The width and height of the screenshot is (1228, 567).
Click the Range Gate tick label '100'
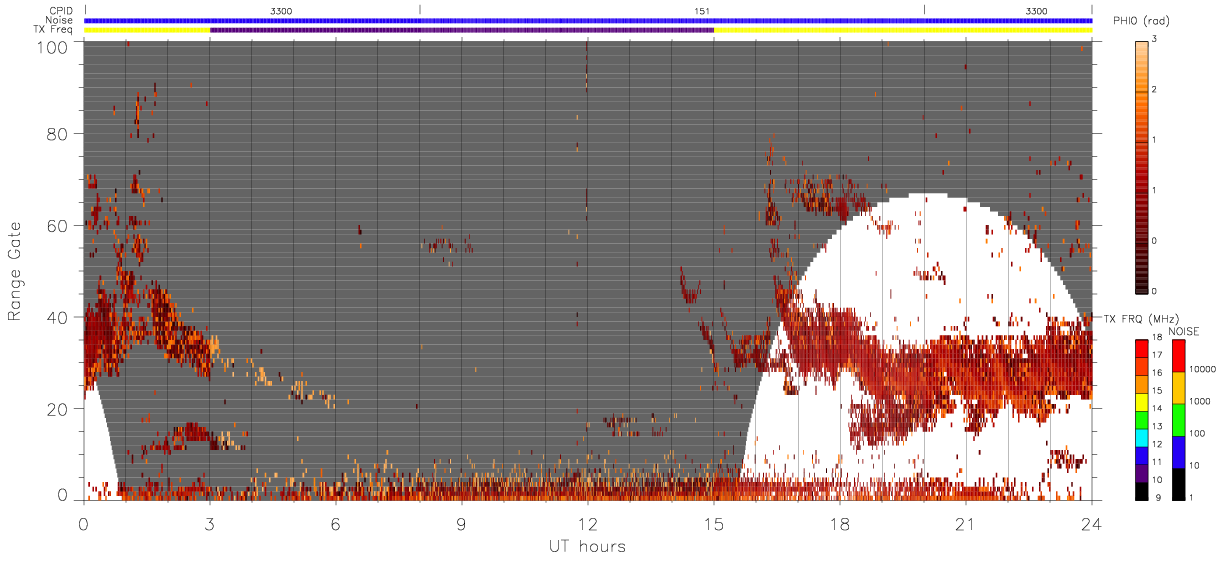point(54,46)
